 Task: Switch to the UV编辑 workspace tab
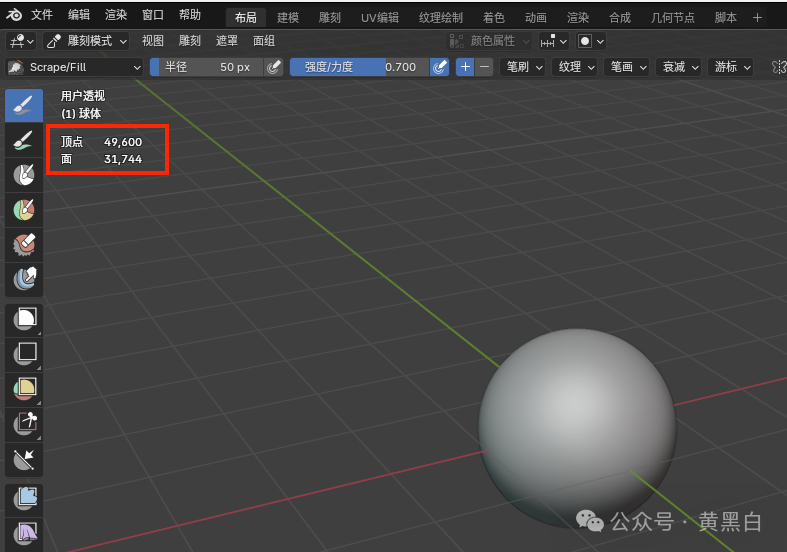pos(380,18)
